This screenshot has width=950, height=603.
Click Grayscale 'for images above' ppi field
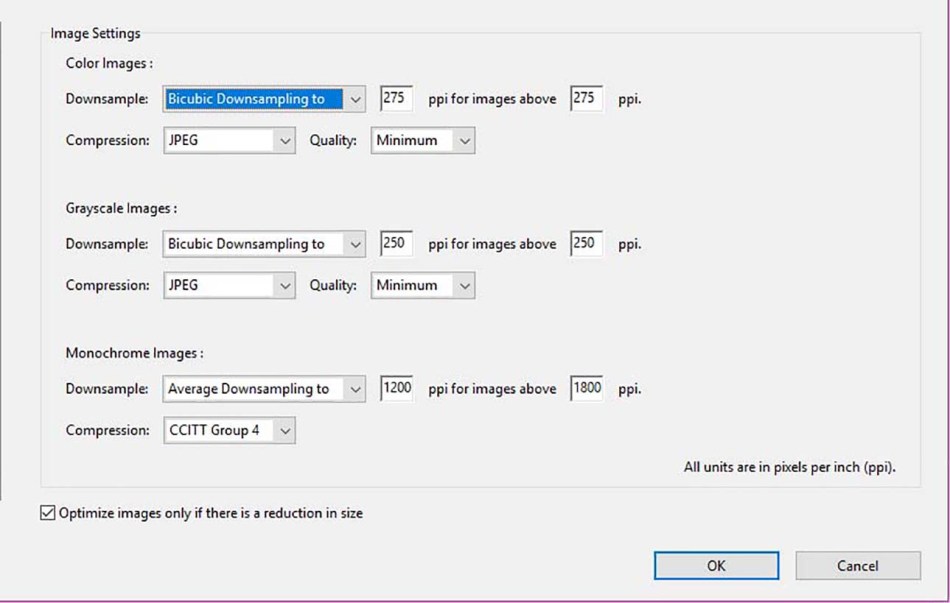point(586,243)
